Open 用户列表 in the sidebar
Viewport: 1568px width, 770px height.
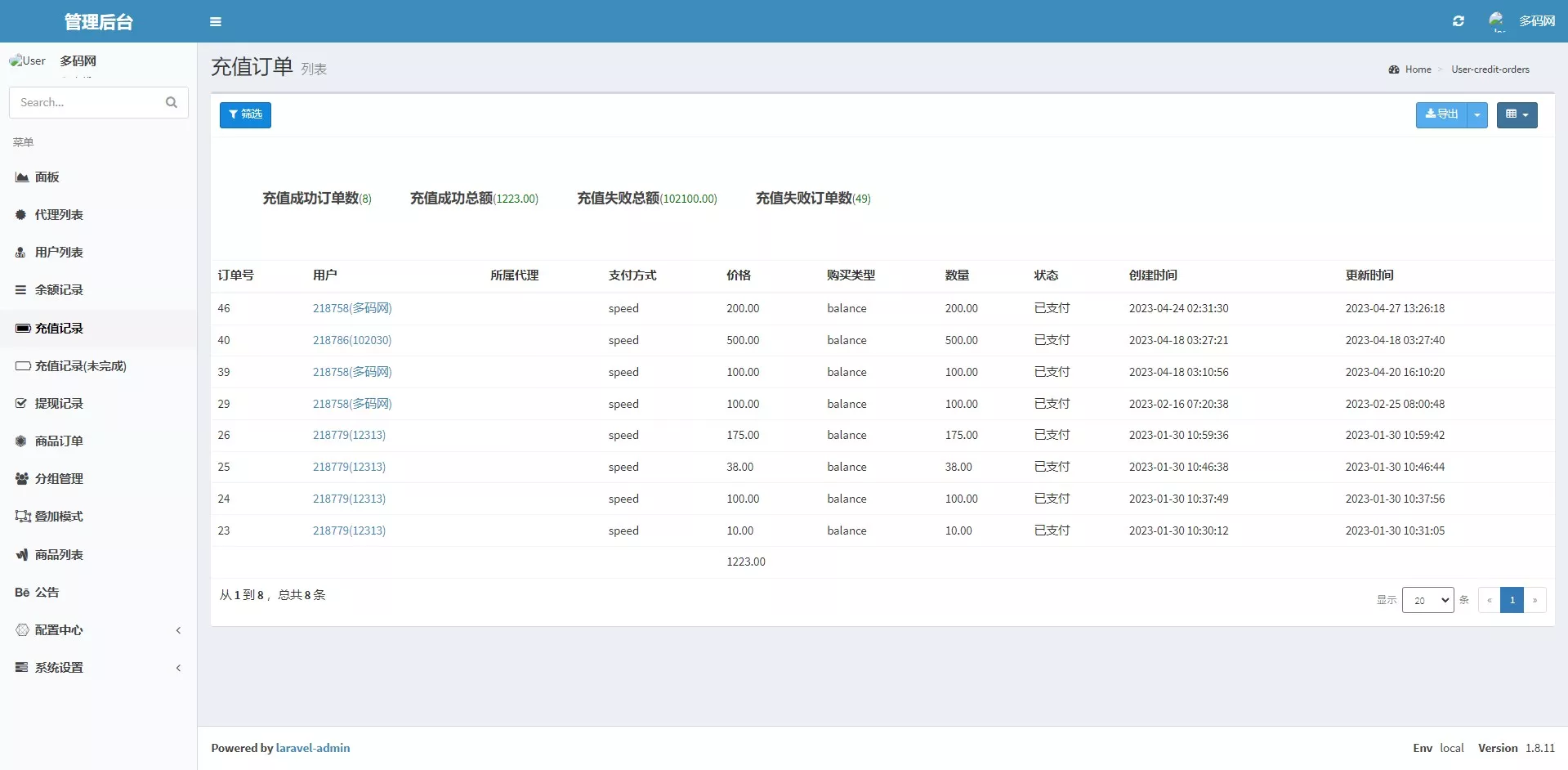[x=58, y=253]
